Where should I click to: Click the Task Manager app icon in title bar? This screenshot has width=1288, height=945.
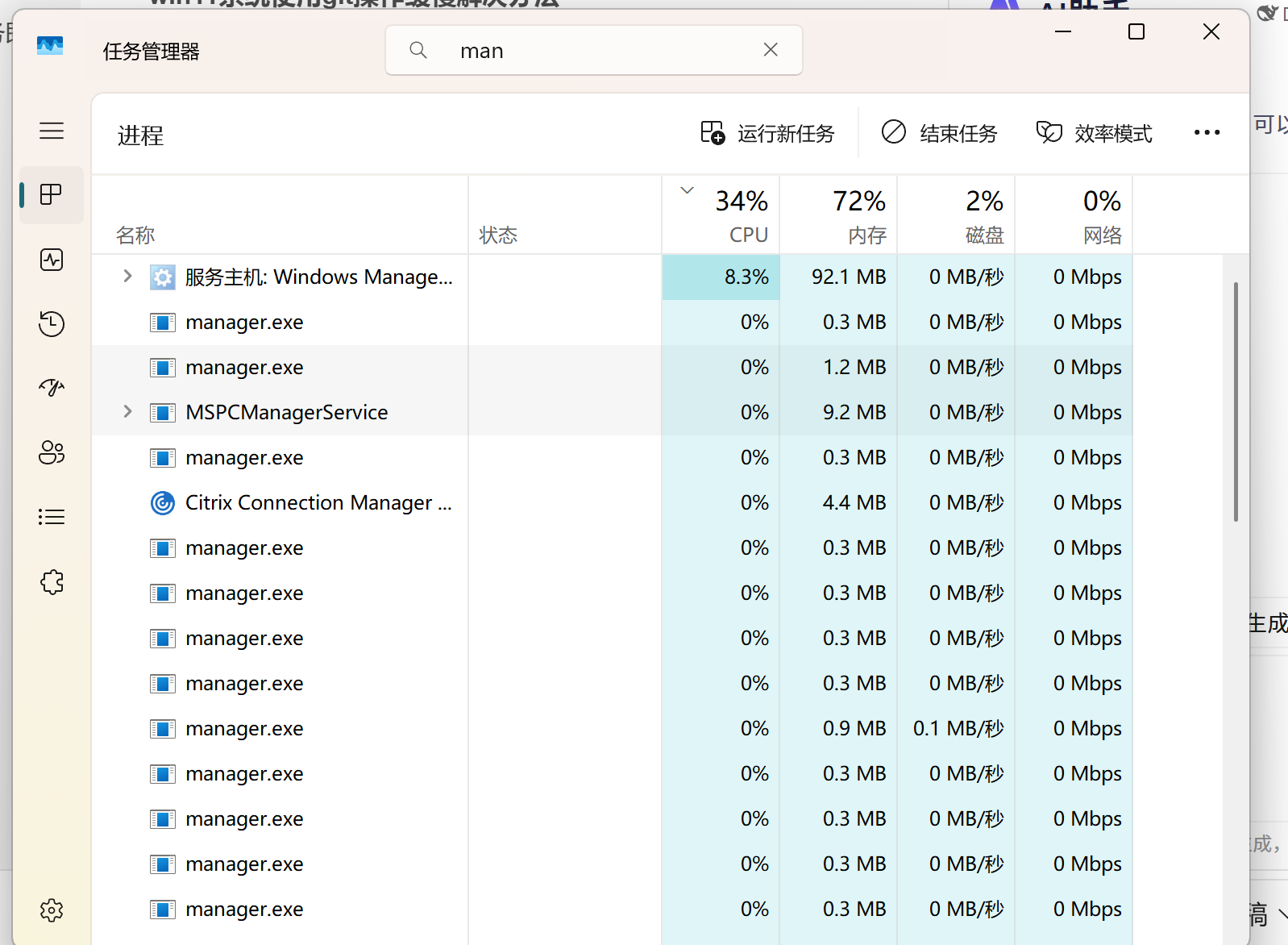50,46
